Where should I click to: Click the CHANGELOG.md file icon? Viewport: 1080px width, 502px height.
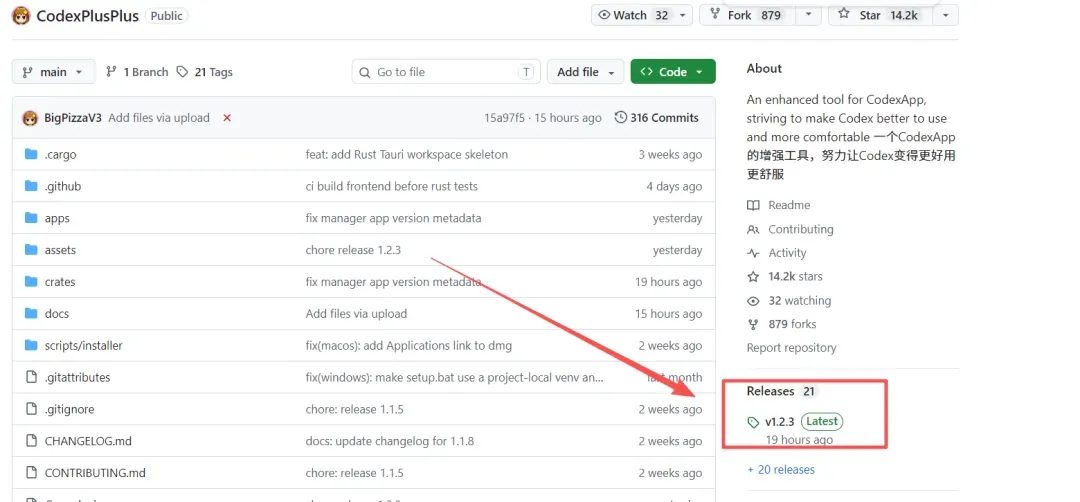pos(30,441)
